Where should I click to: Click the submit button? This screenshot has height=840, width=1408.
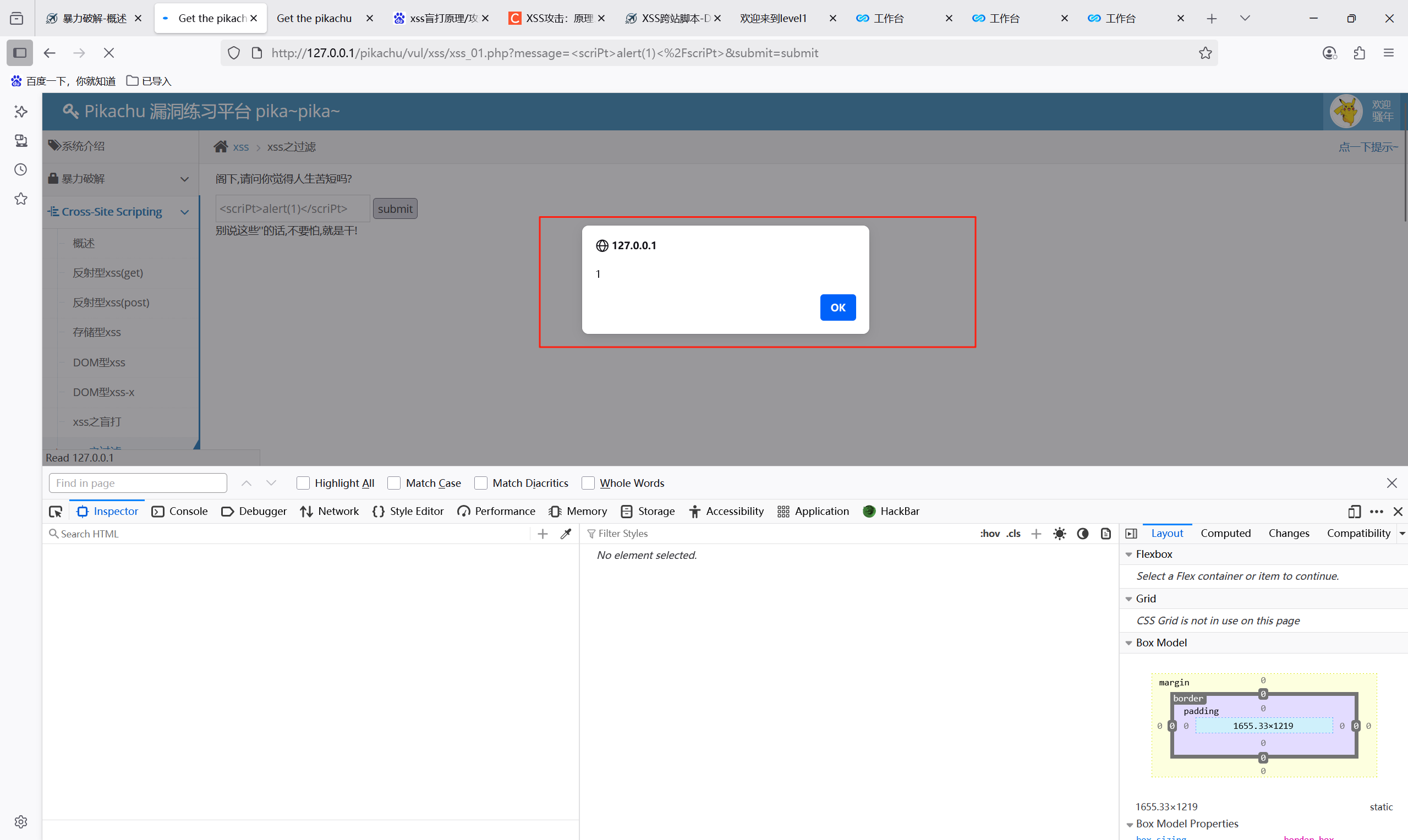395,209
